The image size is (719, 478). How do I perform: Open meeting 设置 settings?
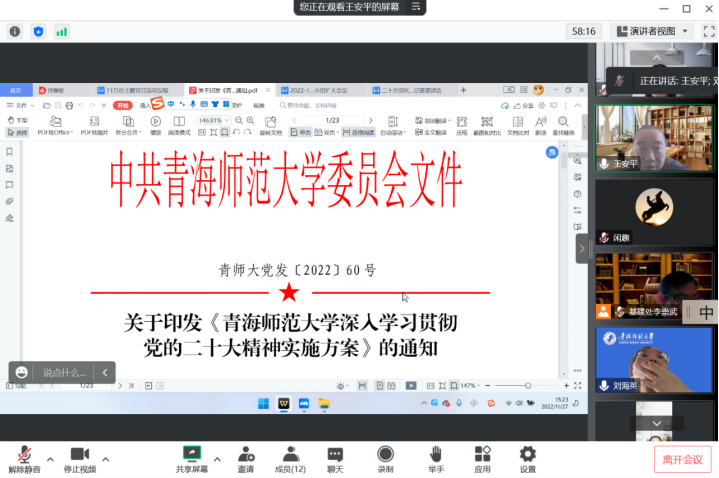(x=528, y=460)
